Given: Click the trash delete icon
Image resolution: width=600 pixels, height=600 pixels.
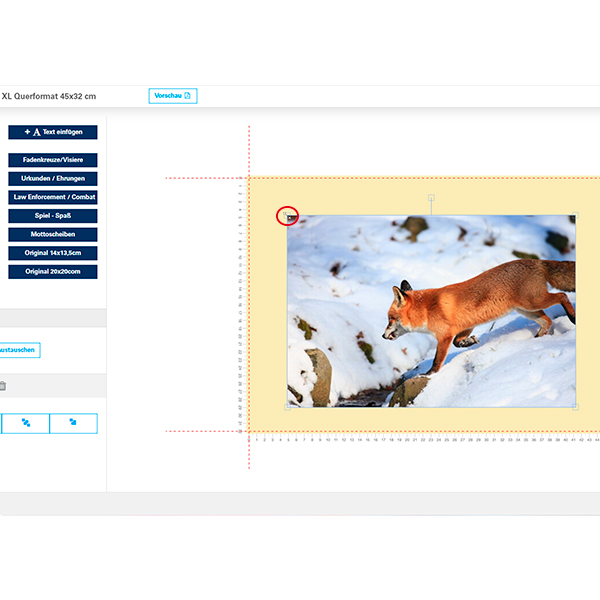Looking at the screenshot, I should [x=3, y=386].
